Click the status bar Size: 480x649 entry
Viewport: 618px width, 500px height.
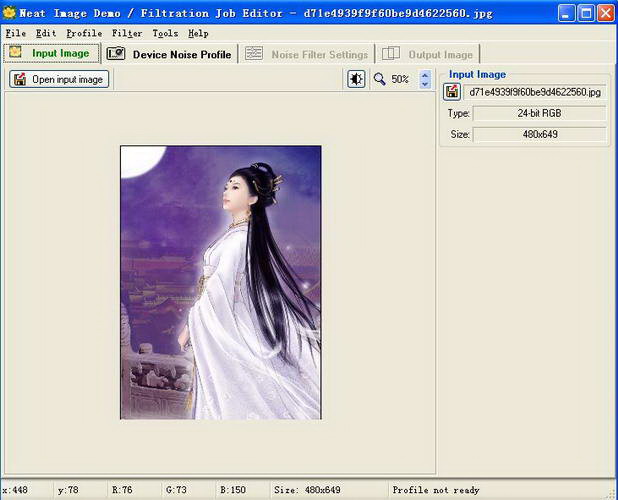(x=307, y=490)
